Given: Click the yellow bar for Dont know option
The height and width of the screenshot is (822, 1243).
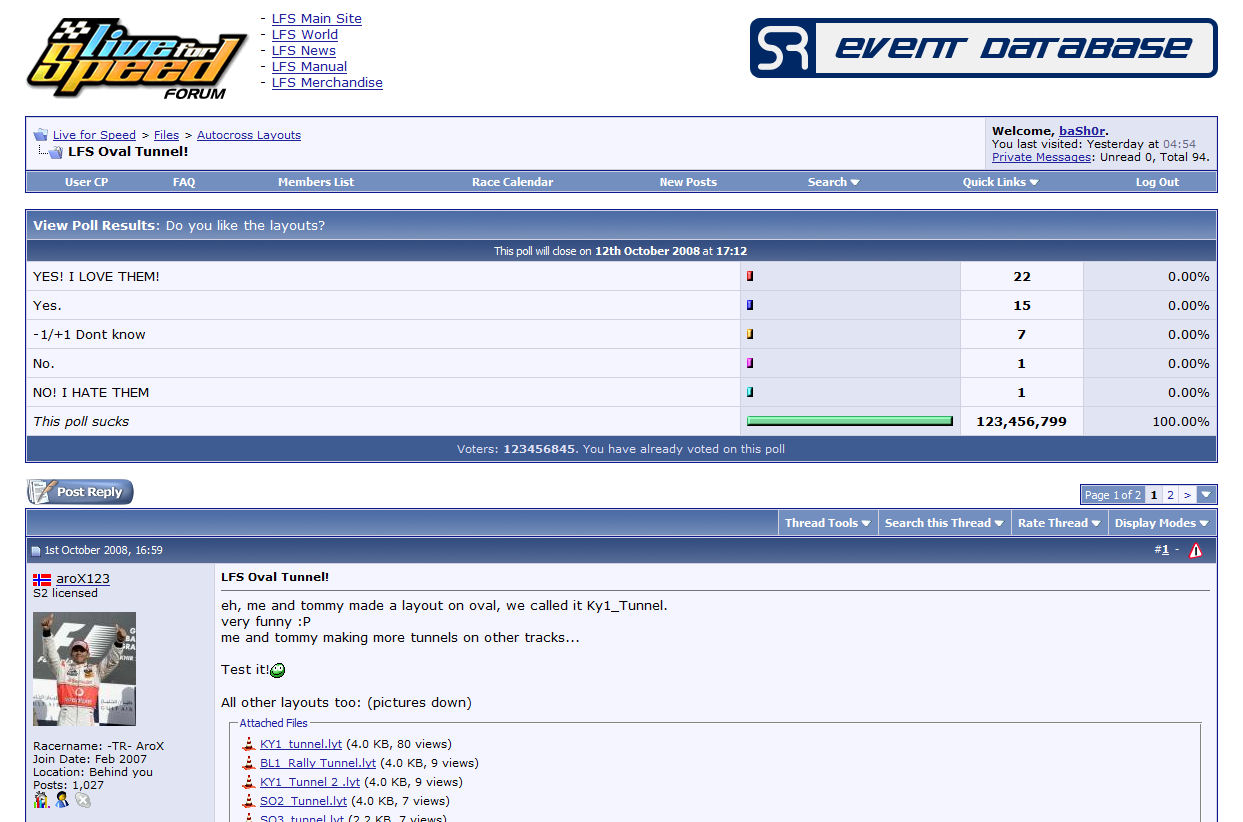Looking at the screenshot, I should click(x=750, y=334).
